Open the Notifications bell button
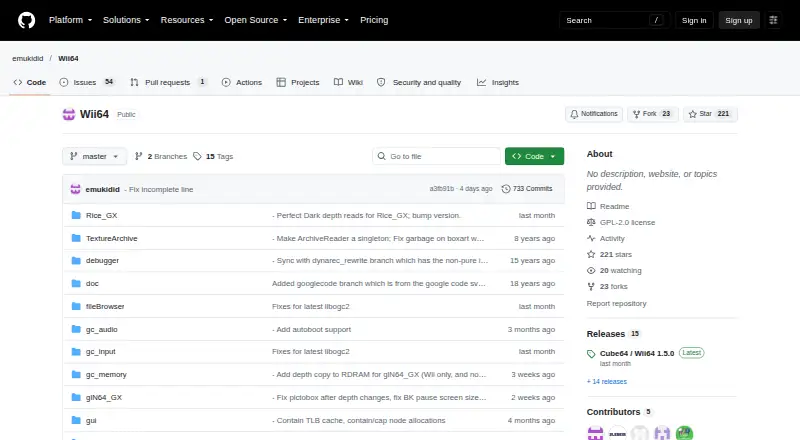 coord(594,114)
